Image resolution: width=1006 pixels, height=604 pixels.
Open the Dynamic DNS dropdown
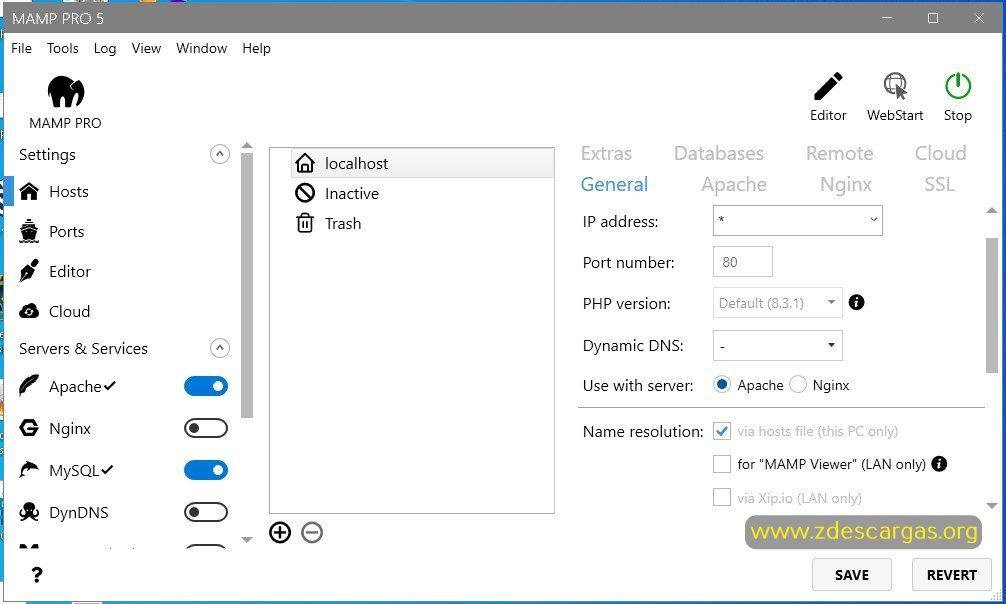[778, 345]
